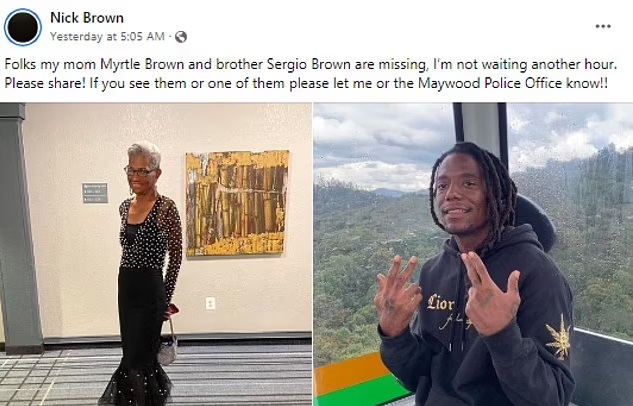The image size is (633, 406).
Task: Click the "Lion" lettering on the black hoodie
Action: point(440,303)
